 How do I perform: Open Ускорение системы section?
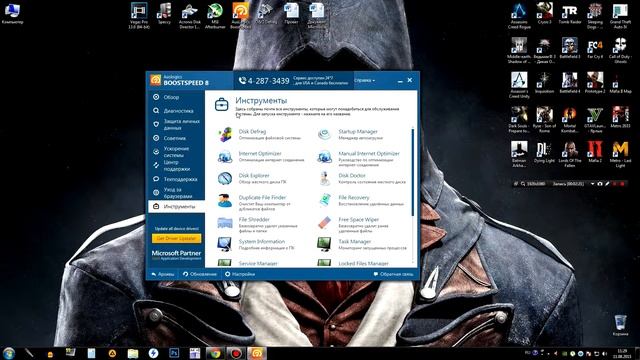tap(176, 152)
